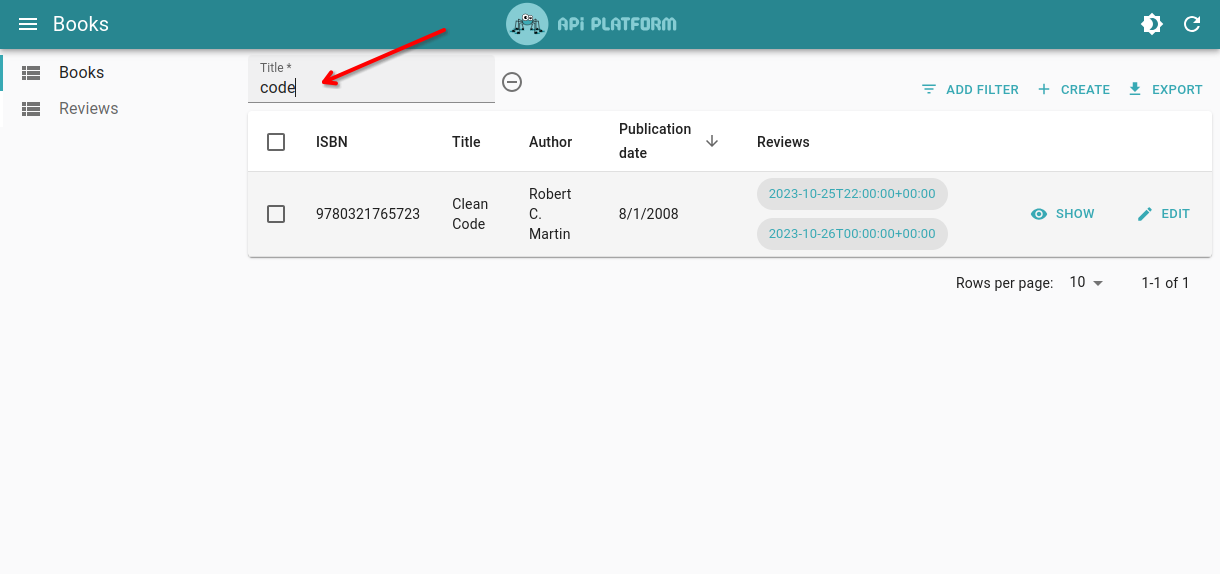Click the Clean Code title cell
This screenshot has width=1220, height=574.
click(470, 214)
